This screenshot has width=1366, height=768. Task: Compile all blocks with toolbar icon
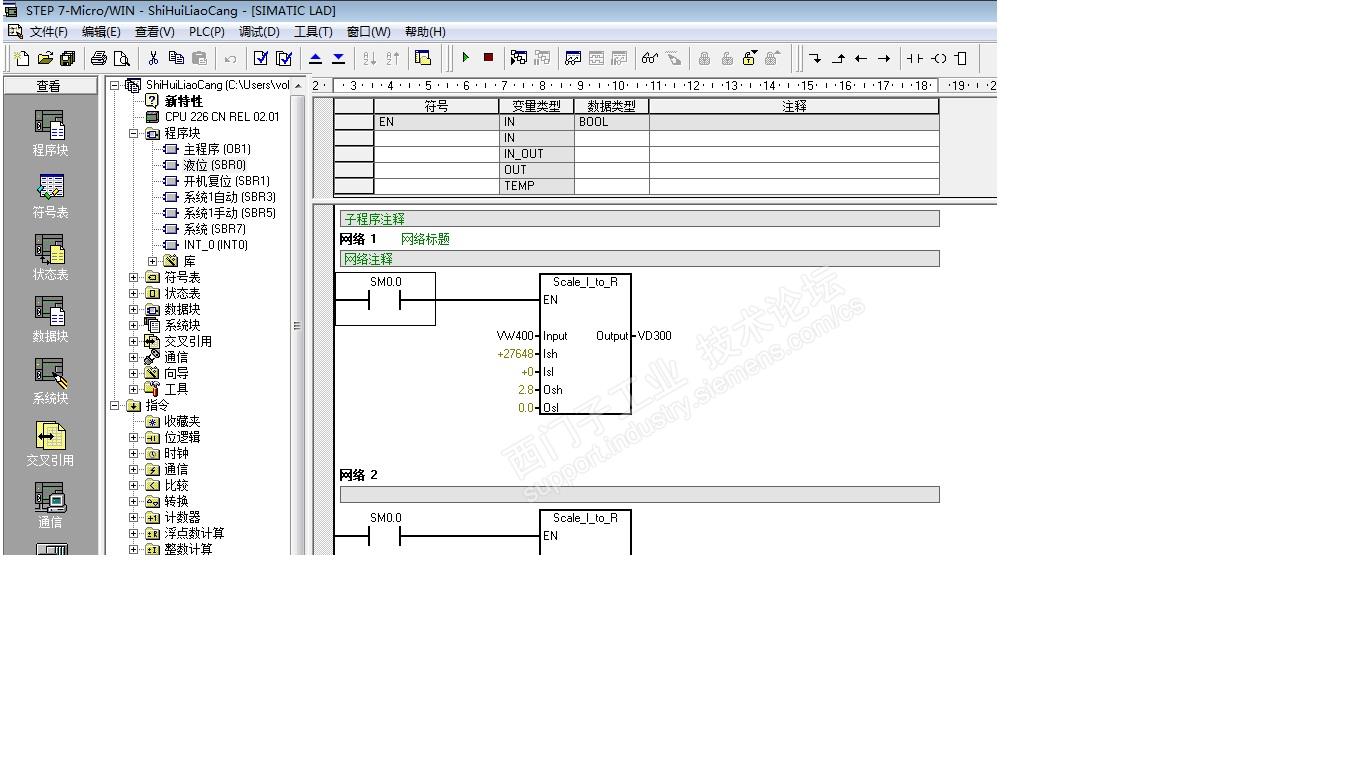click(x=284, y=58)
